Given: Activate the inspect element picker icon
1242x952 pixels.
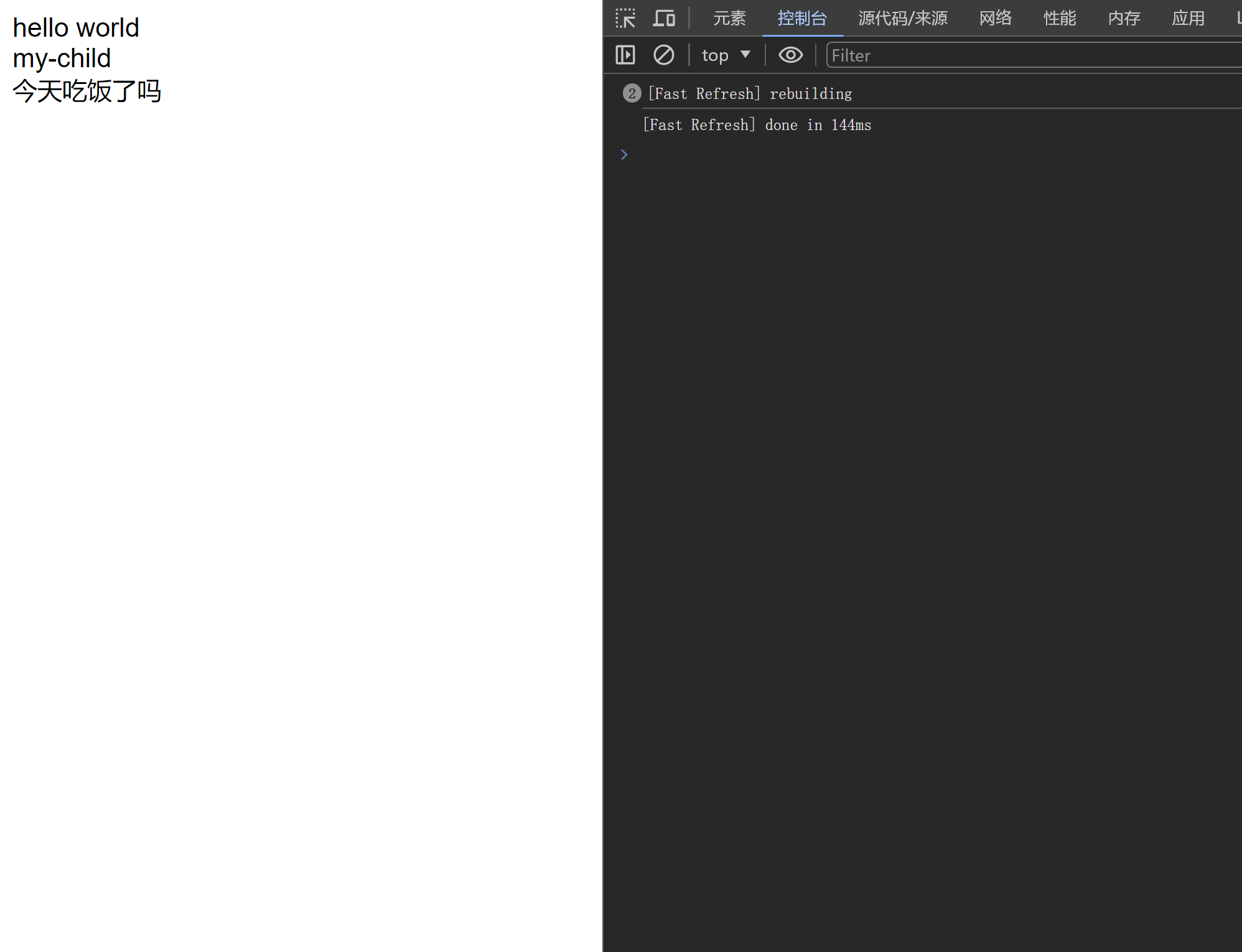Looking at the screenshot, I should [x=625, y=18].
